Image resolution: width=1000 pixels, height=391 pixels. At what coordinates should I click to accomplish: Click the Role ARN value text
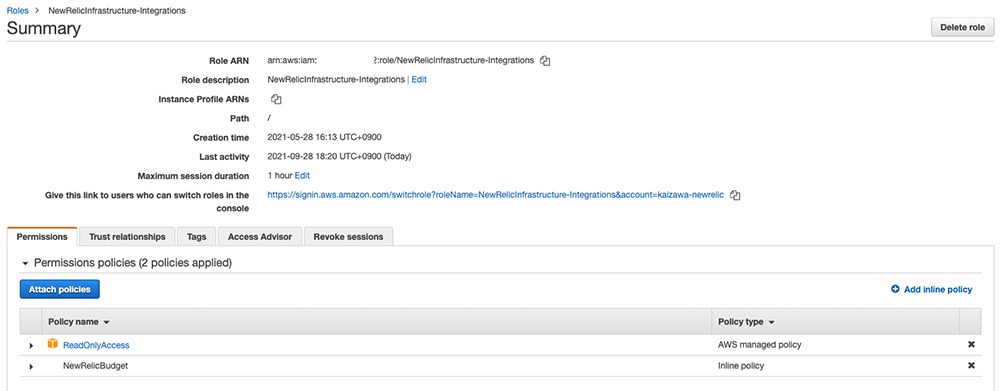coord(401,61)
